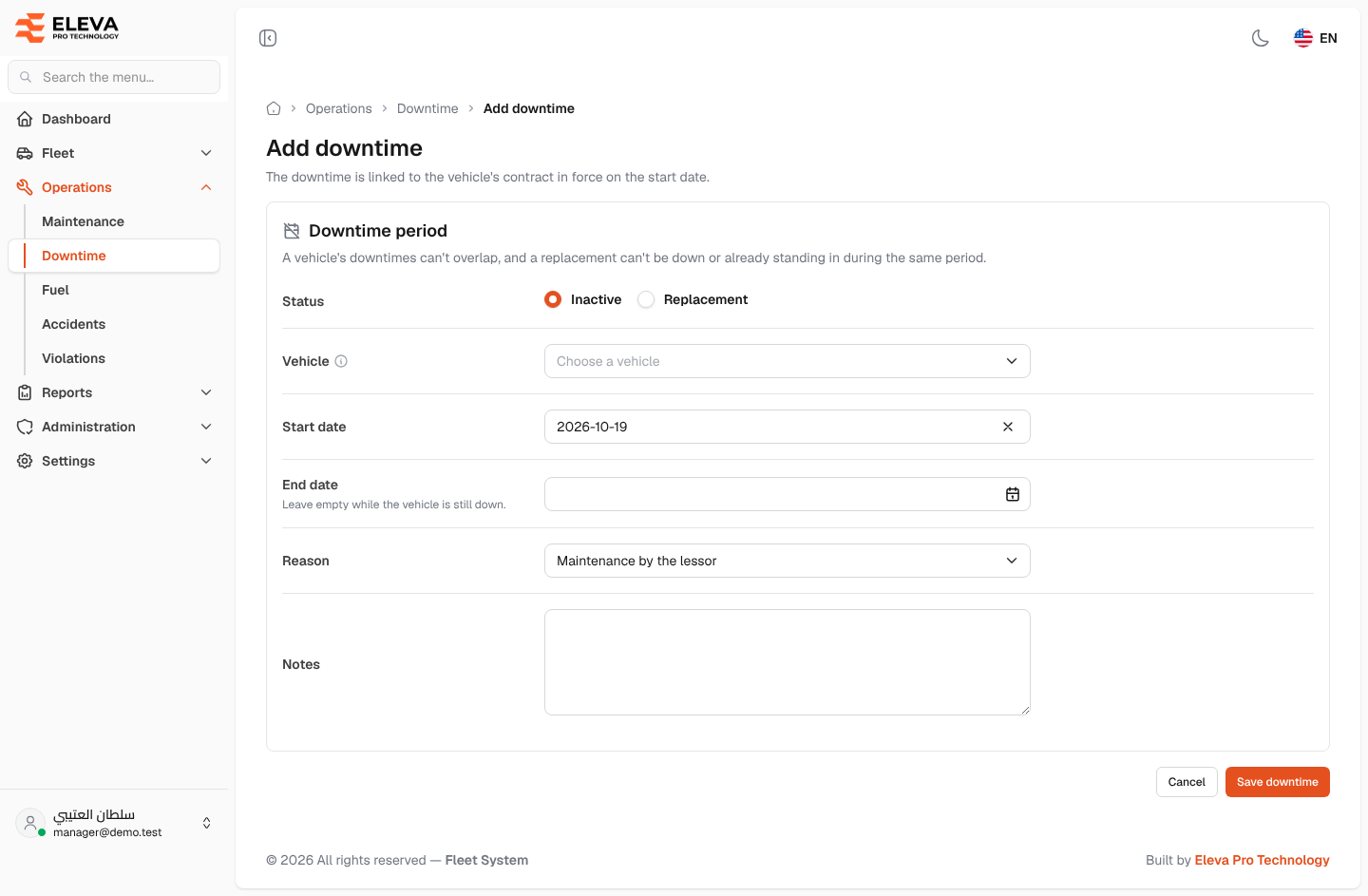Click the Vehicle info icon
The height and width of the screenshot is (896, 1368).
tap(341, 361)
